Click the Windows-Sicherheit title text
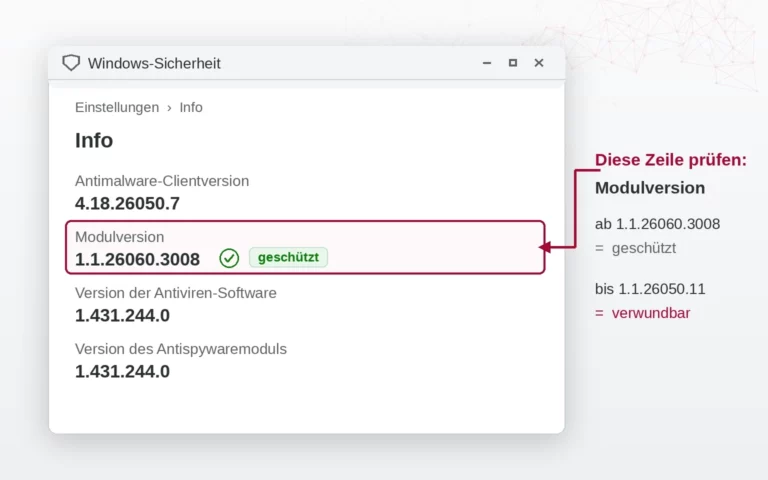768x480 pixels. (154, 63)
